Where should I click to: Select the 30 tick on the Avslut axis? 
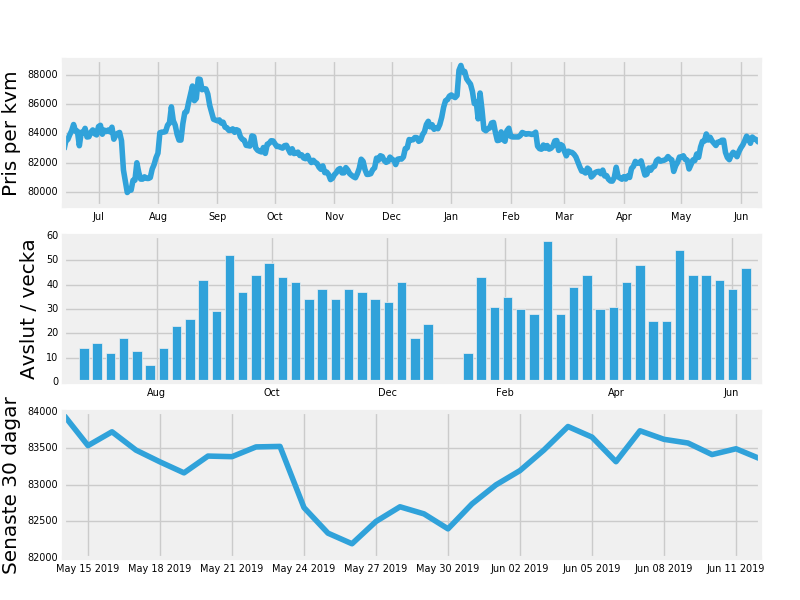coord(53,309)
